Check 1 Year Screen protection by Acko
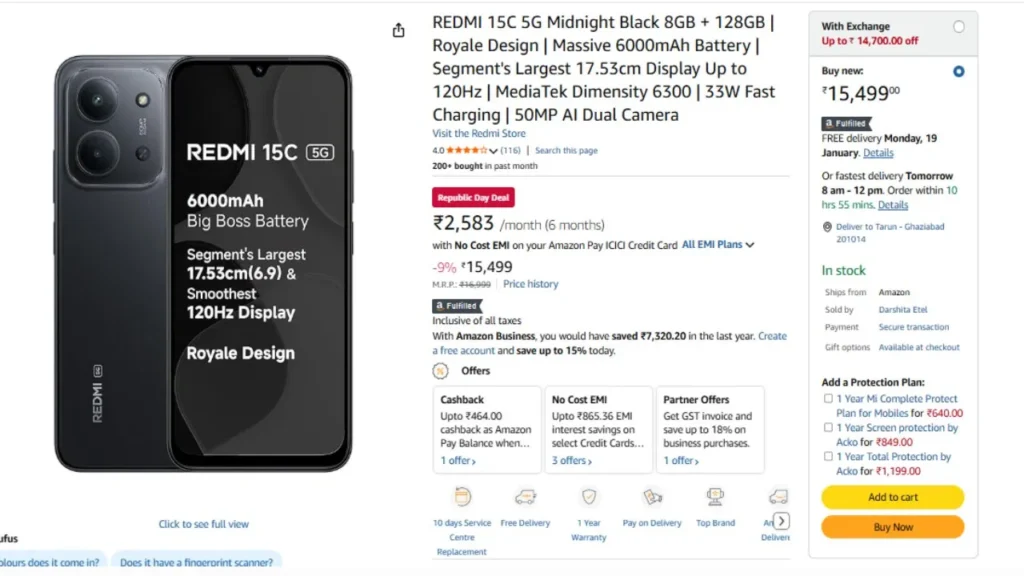Viewport: 1024px width, 576px height. pos(828,428)
